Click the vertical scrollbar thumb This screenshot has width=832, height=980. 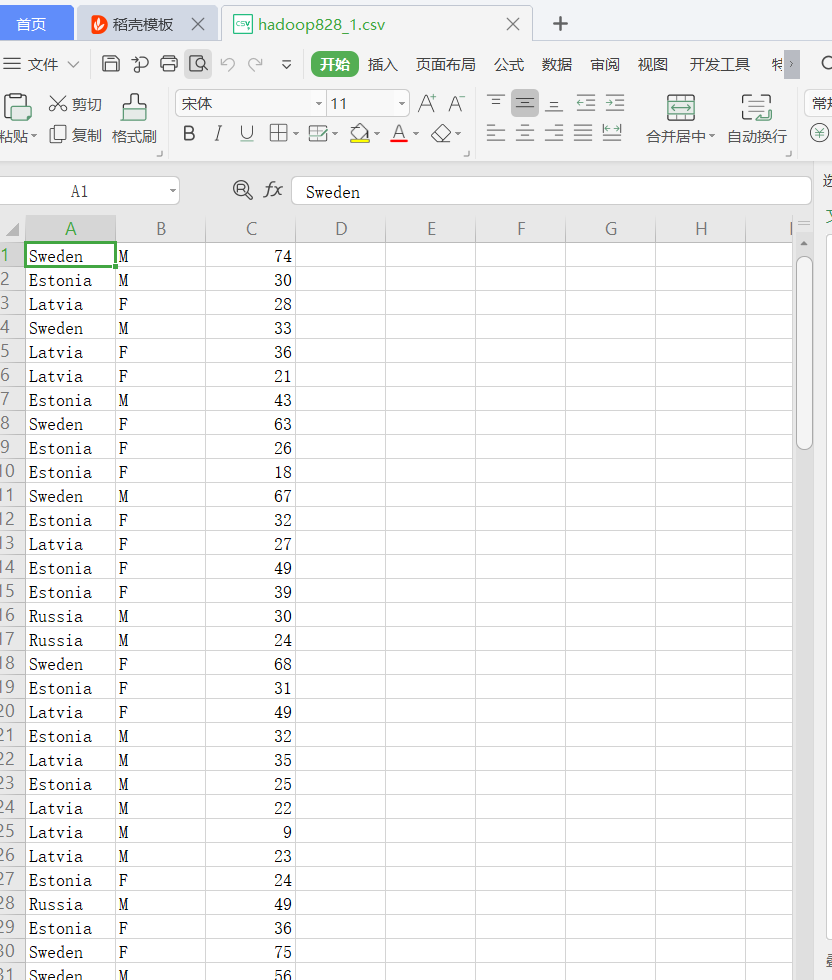coord(804,353)
